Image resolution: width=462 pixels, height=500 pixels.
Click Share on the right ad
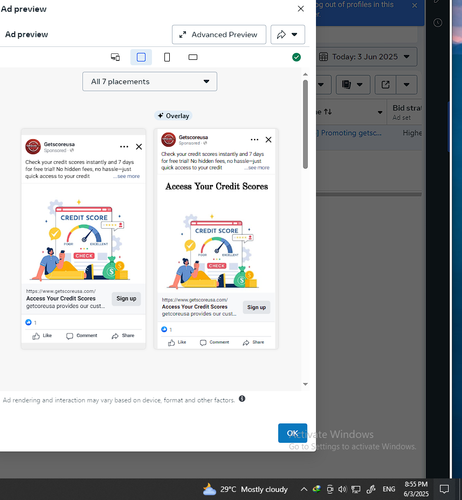[253, 342]
